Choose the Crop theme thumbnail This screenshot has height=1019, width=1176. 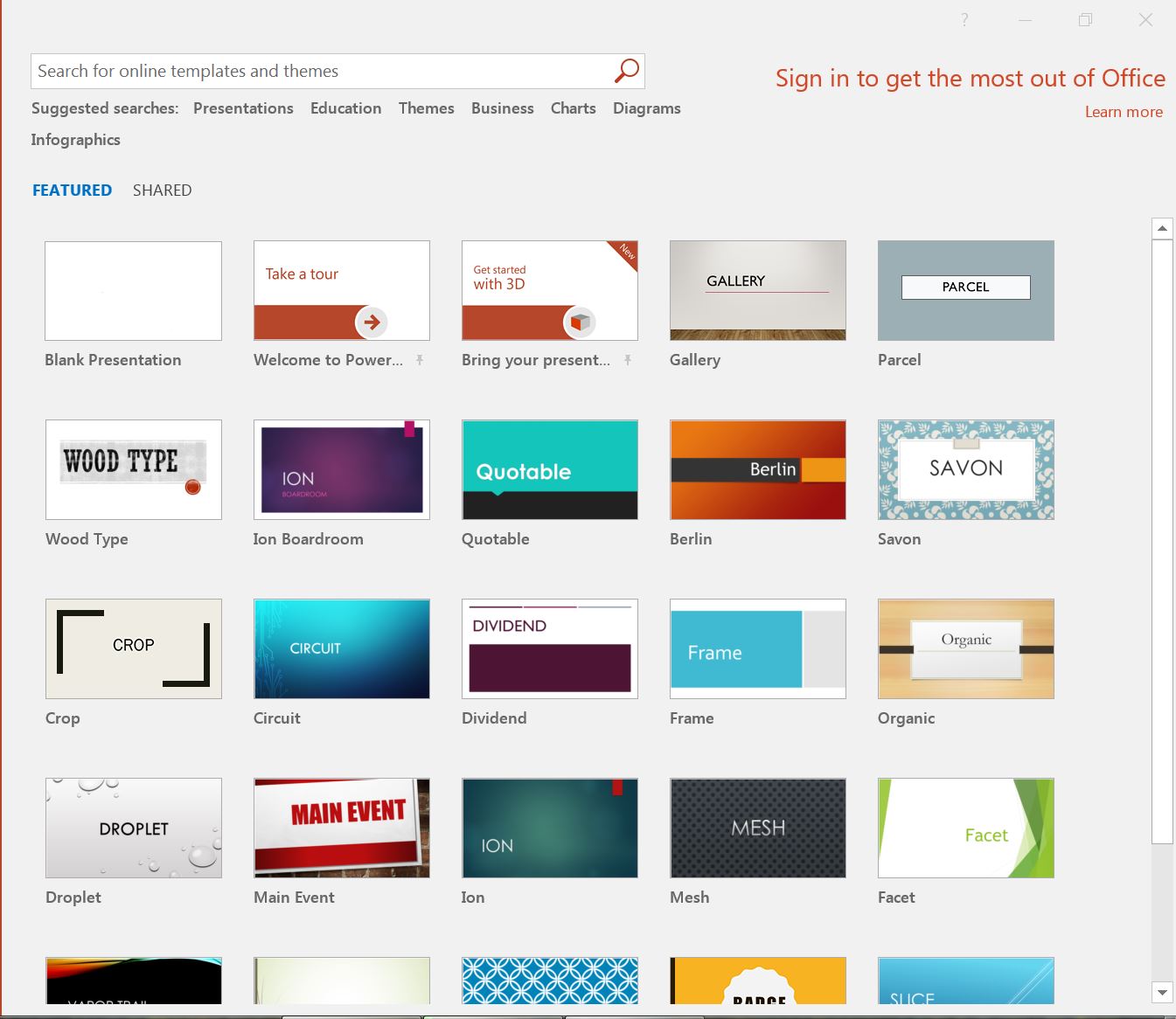tap(133, 649)
